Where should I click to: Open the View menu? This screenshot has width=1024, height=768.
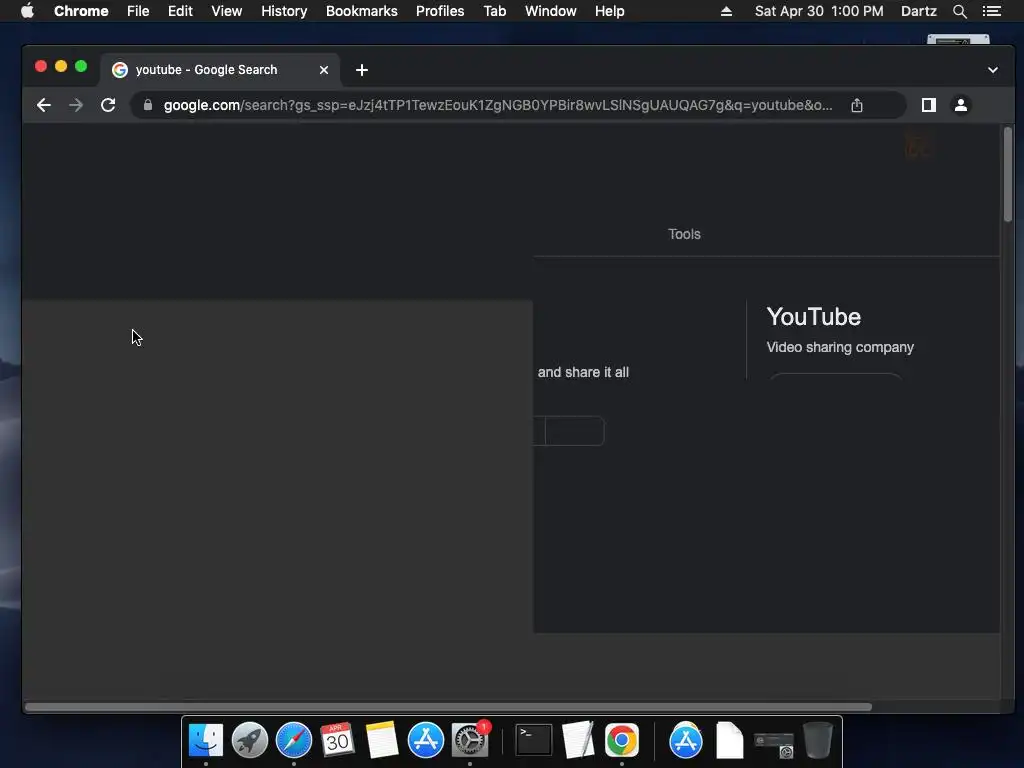tap(227, 11)
